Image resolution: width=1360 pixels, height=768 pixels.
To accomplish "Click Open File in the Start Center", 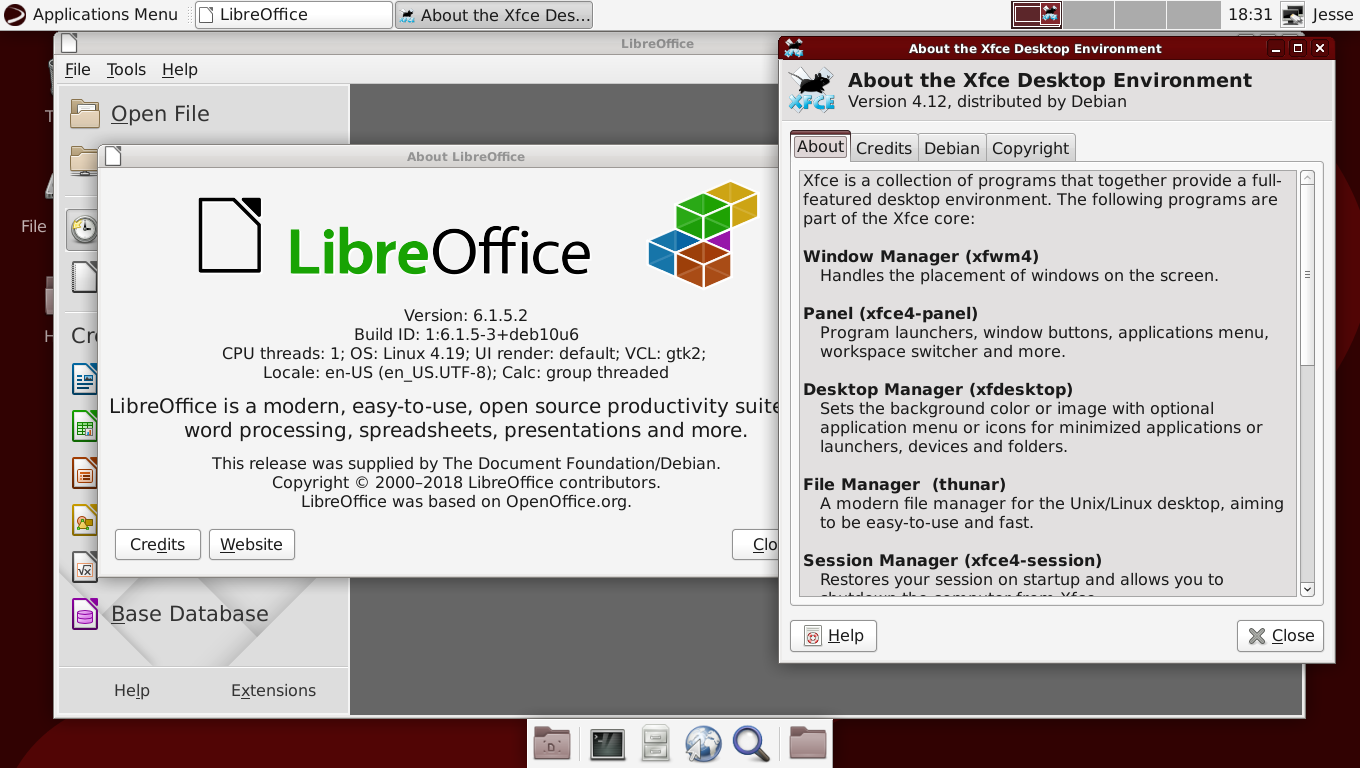I will (x=160, y=114).
